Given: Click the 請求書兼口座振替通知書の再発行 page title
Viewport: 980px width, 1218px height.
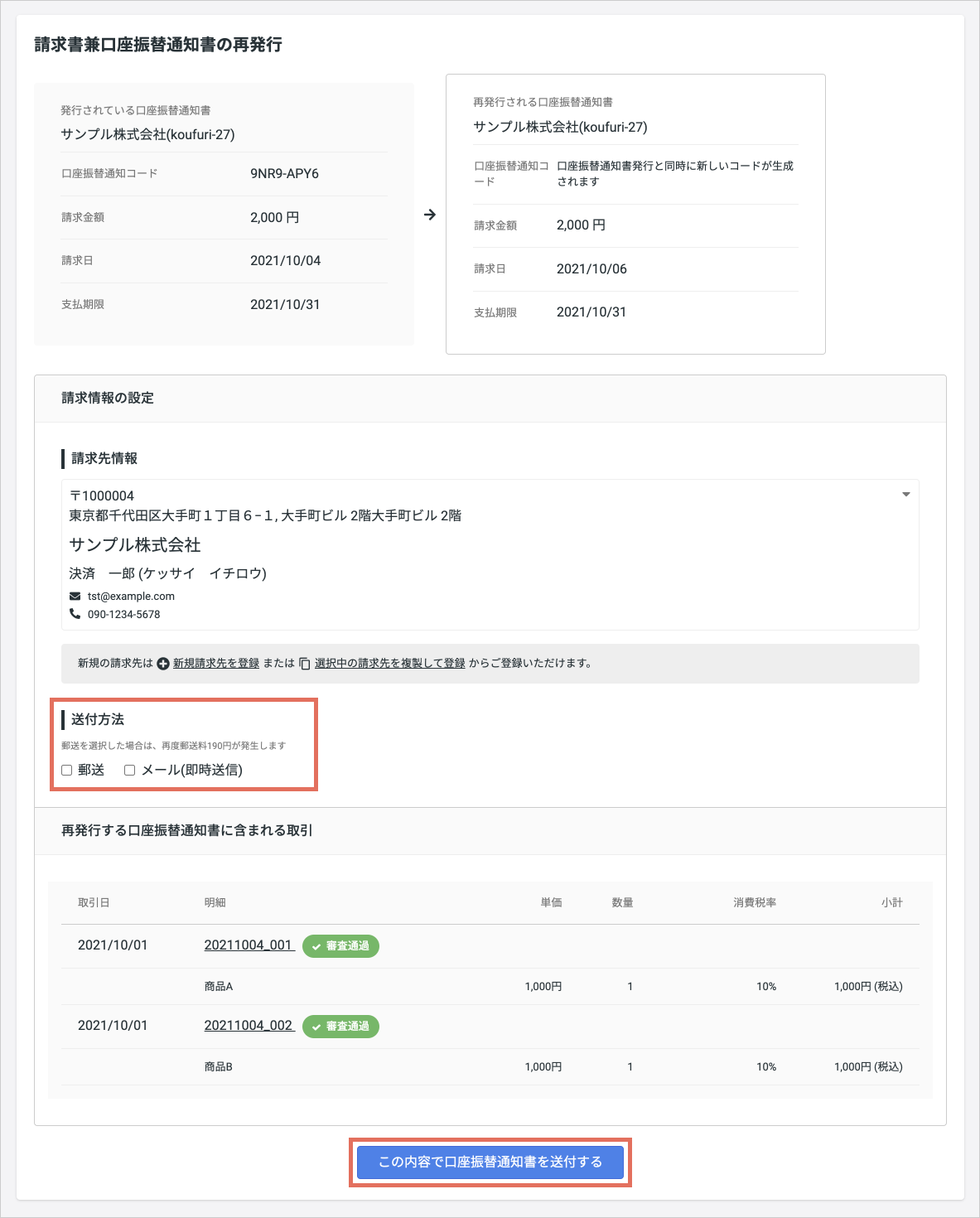Looking at the screenshot, I should click(x=158, y=45).
